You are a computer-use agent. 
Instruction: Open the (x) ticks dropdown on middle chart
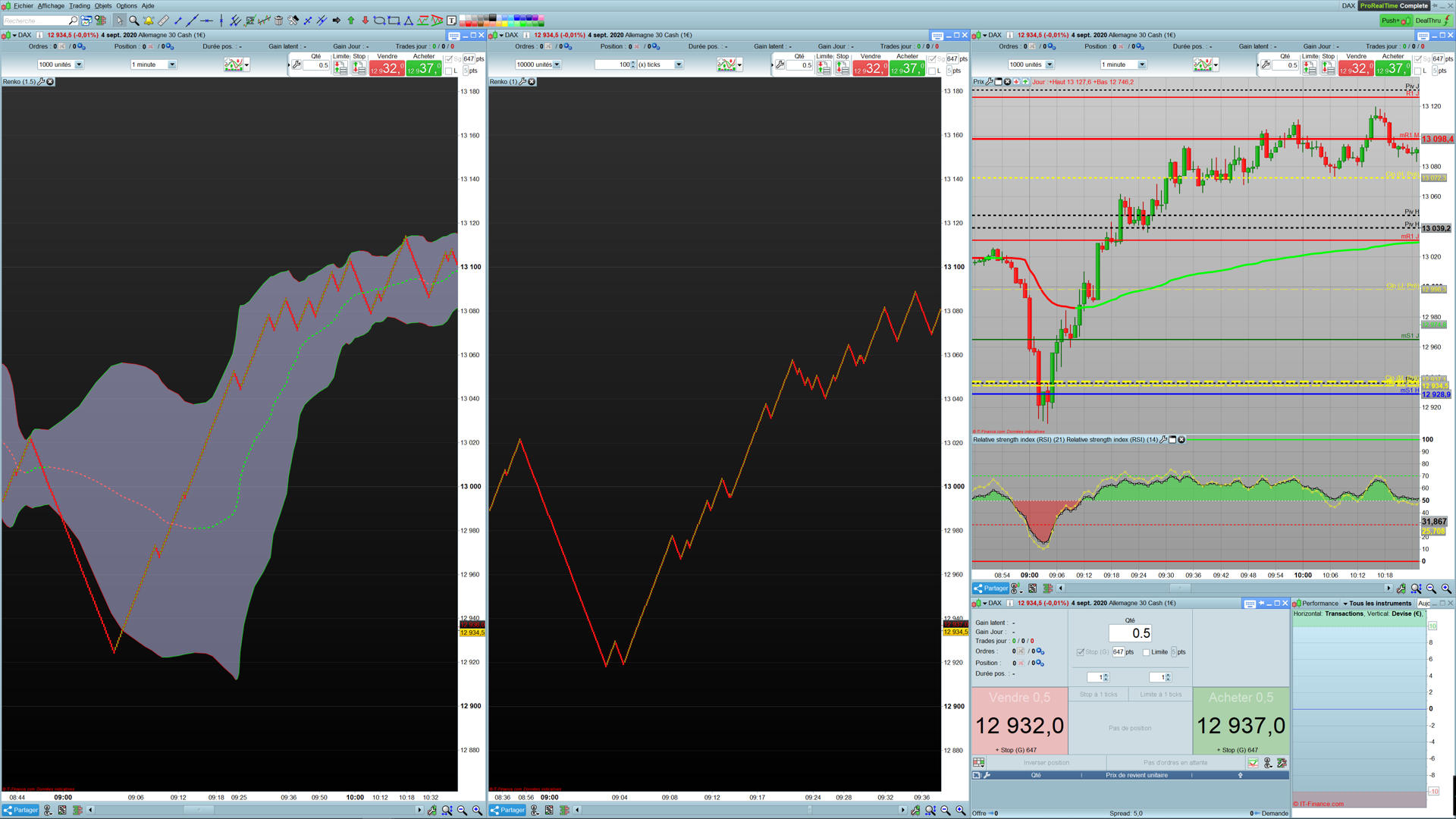679,64
